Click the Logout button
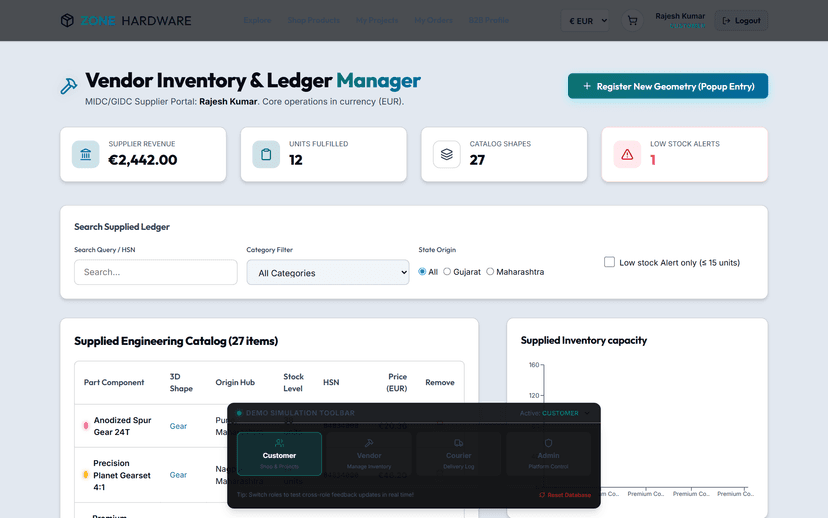The height and width of the screenshot is (518, 828). coord(741,21)
